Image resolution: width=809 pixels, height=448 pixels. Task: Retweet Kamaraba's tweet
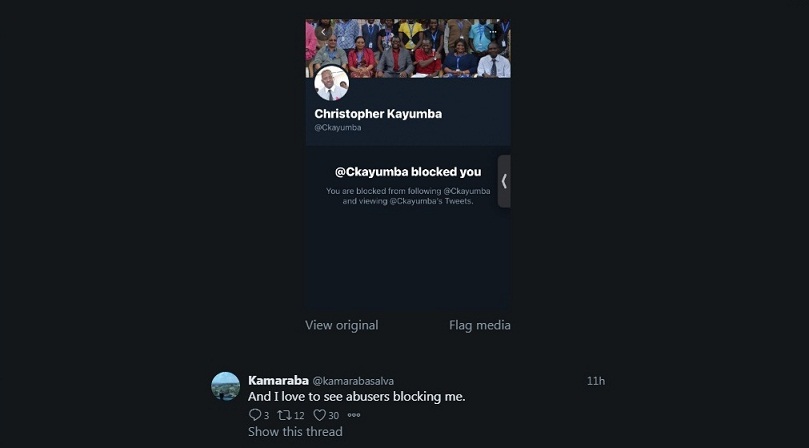click(x=284, y=415)
